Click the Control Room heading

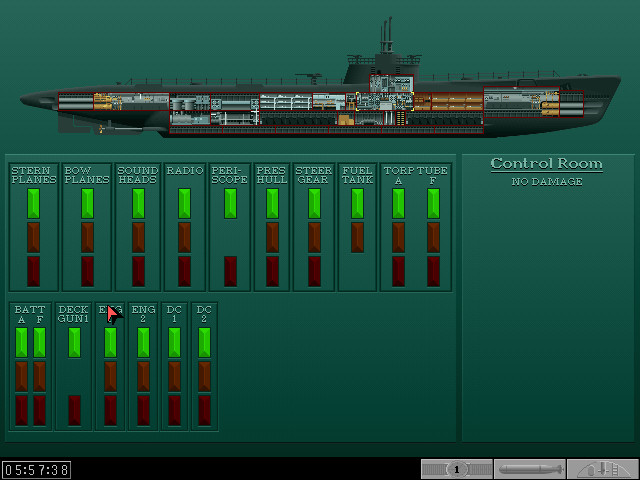546,164
